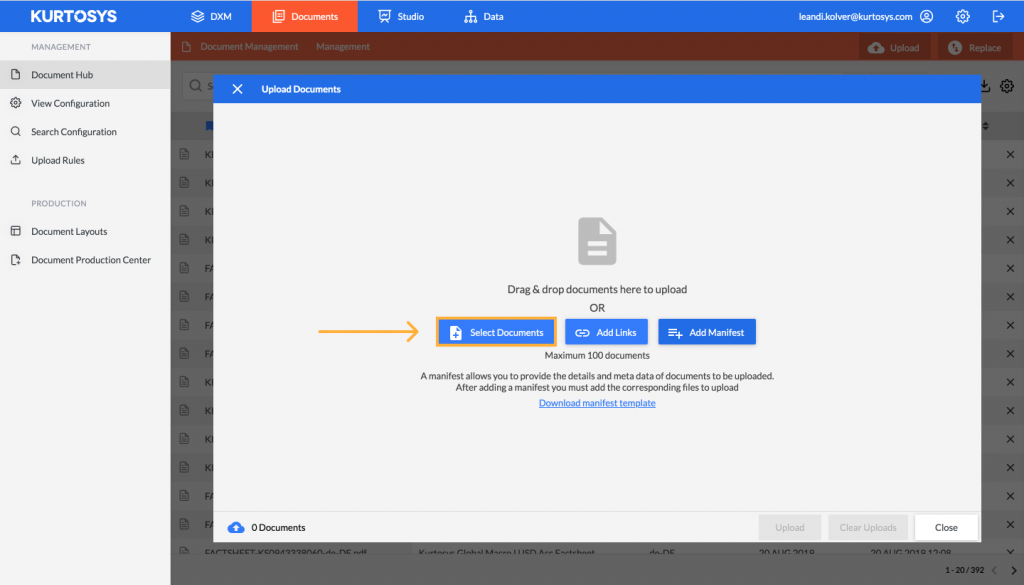Click the Add Manifest button

(707, 332)
